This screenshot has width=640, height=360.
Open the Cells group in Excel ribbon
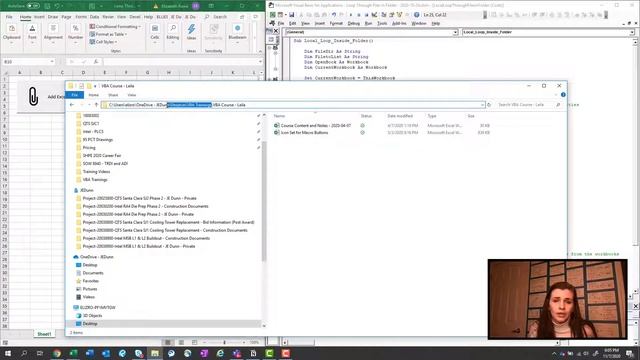pos(155,33)
